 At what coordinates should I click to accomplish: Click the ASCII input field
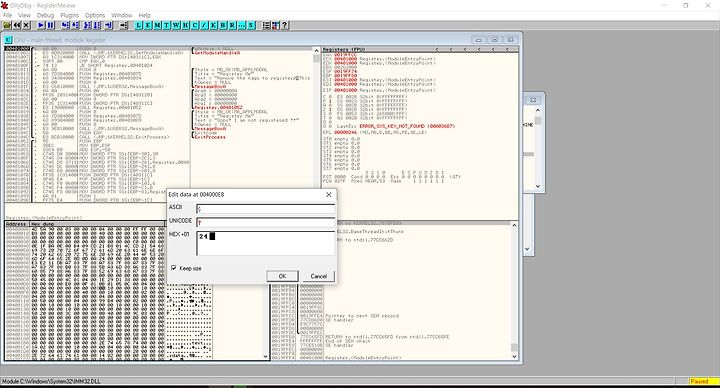pos(265,209)
